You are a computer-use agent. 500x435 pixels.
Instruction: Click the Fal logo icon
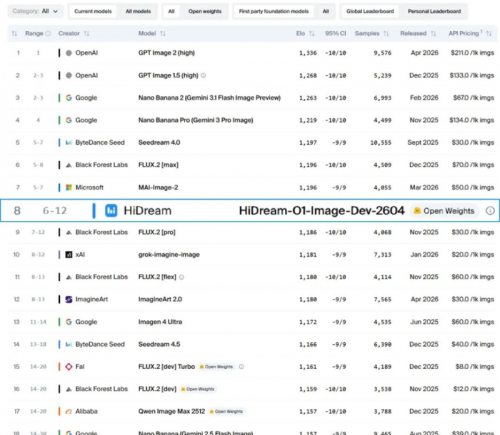69,367
